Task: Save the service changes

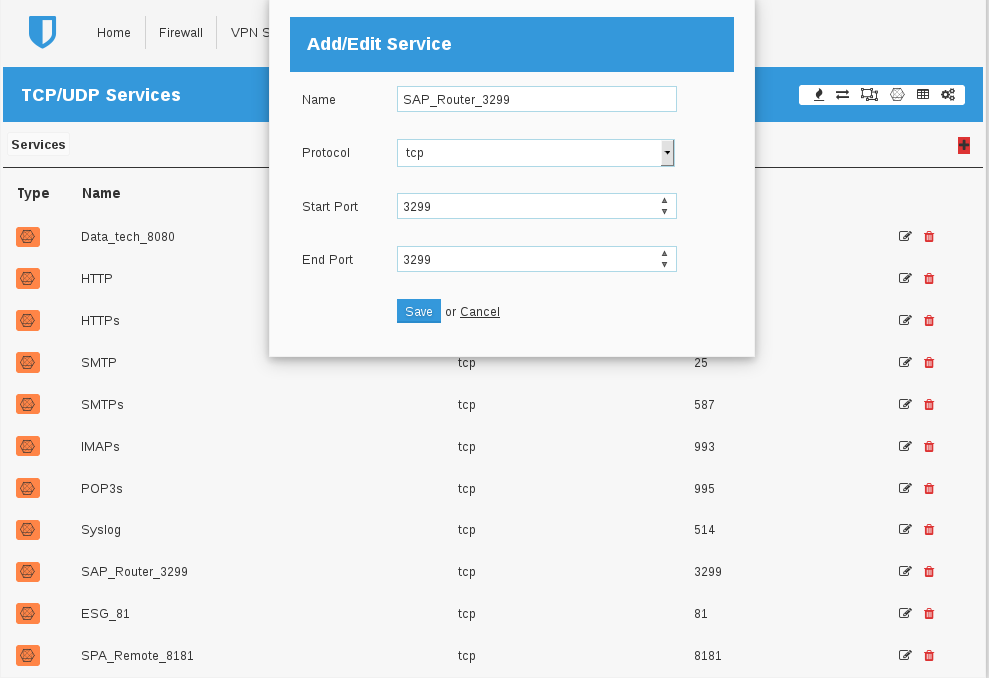Action: (x=418, y=312)
